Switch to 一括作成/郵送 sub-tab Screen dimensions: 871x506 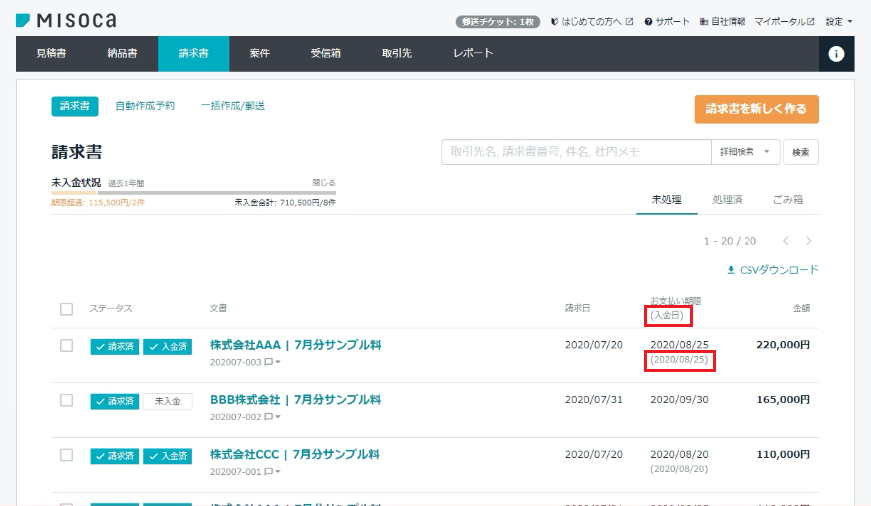(233, 106)
